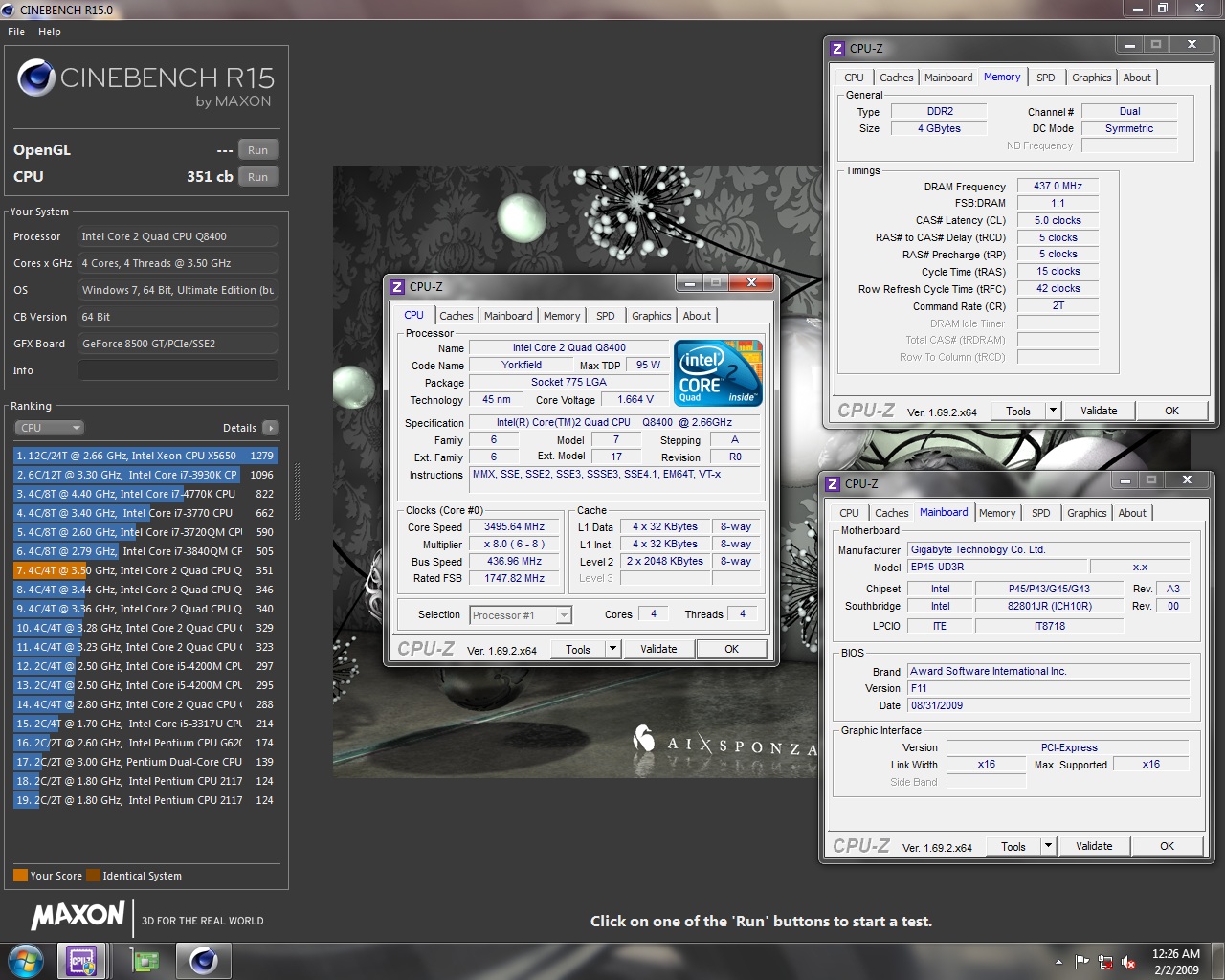
Task: Run the CPU benchmark
Action: (258, 177)
